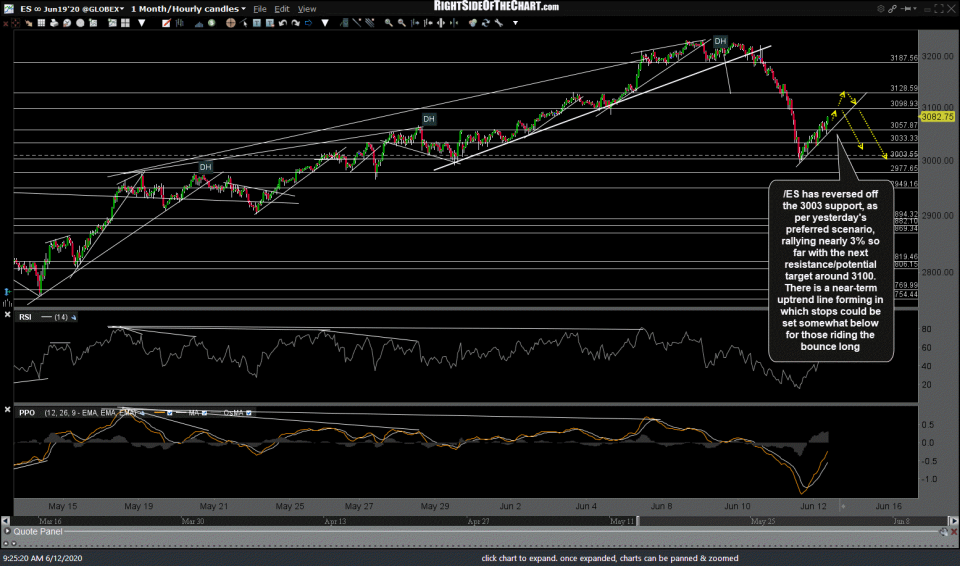Click the cursor pointer tool icon
960x566 pixels.
[x=244, y=23]
